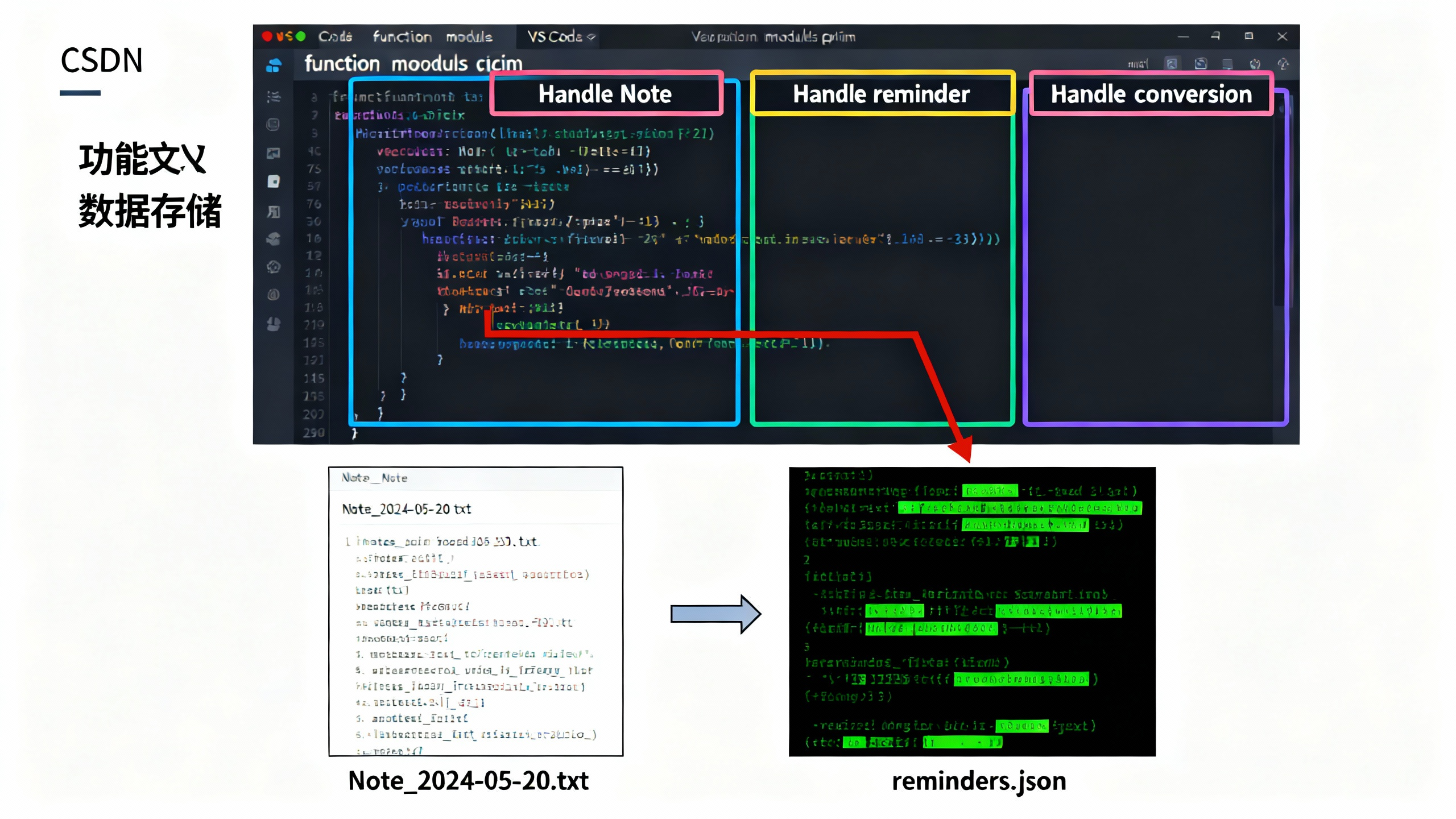Open the function menu item
Viewport: 1456px width, 819px height.
coord(402,37)
